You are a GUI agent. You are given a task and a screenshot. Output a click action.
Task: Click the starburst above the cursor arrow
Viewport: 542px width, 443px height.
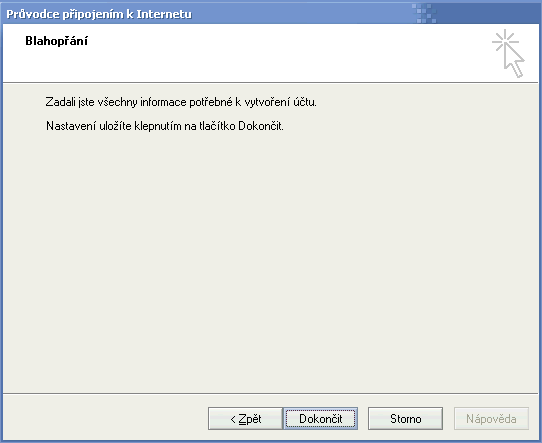point(505,41)
